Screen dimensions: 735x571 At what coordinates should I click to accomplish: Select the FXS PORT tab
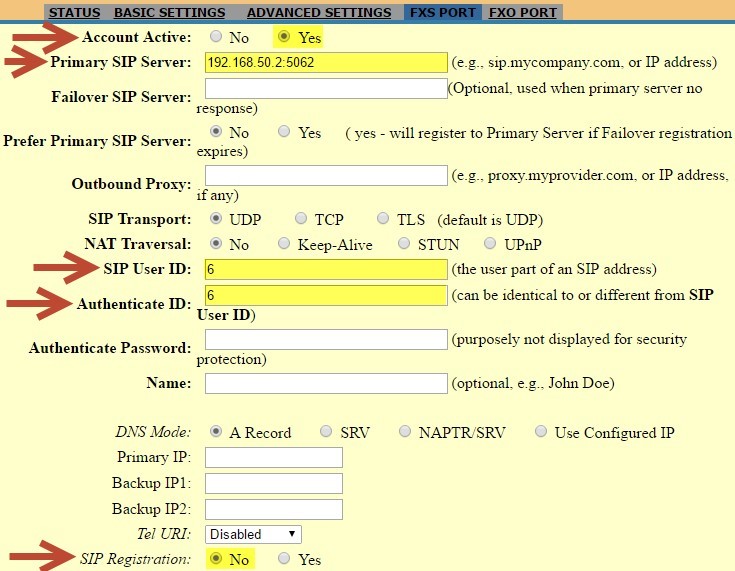[442, 12]
